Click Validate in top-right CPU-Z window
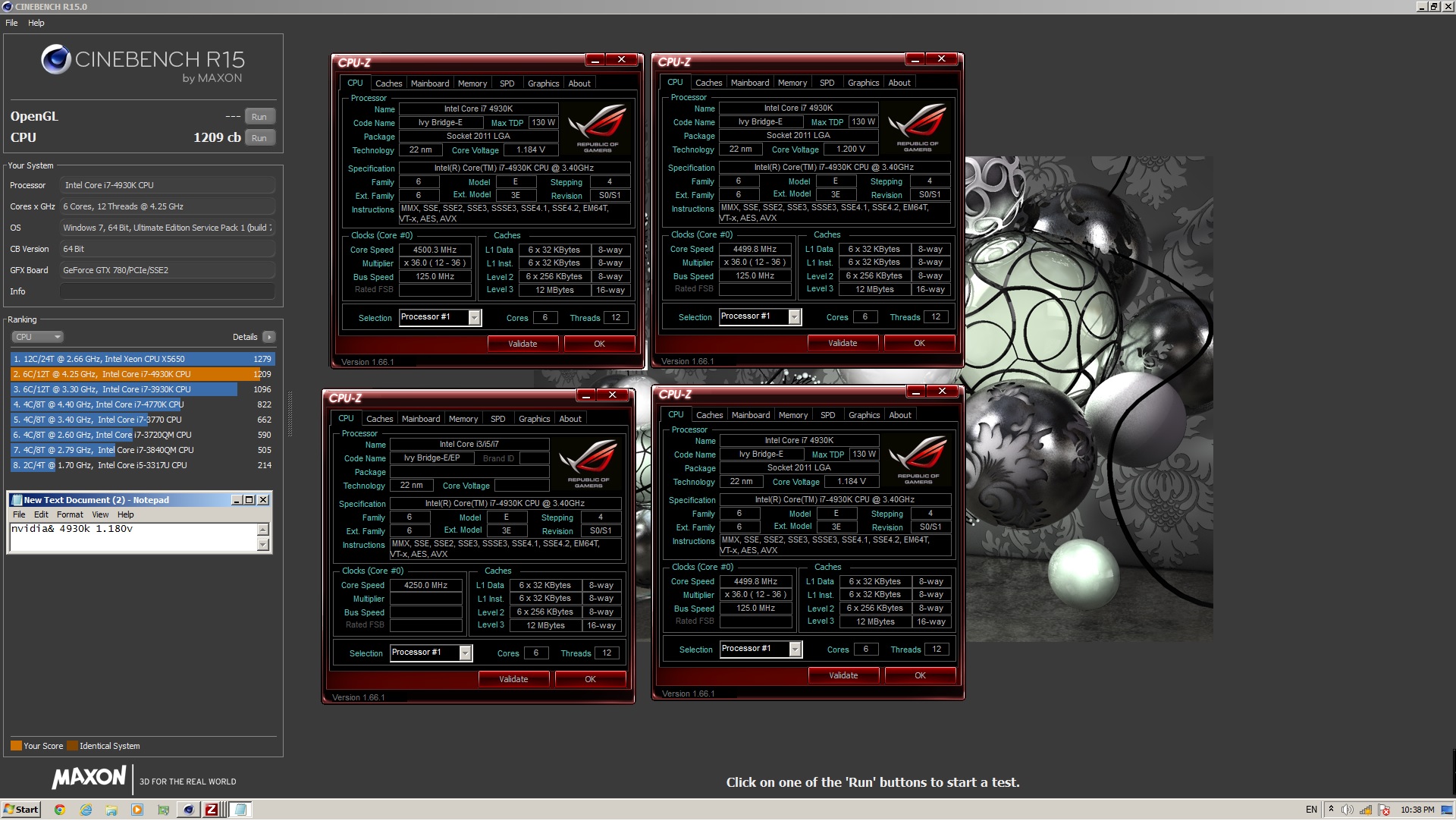The height and width of the screenshot is (821, 1456). pos(843,344)
